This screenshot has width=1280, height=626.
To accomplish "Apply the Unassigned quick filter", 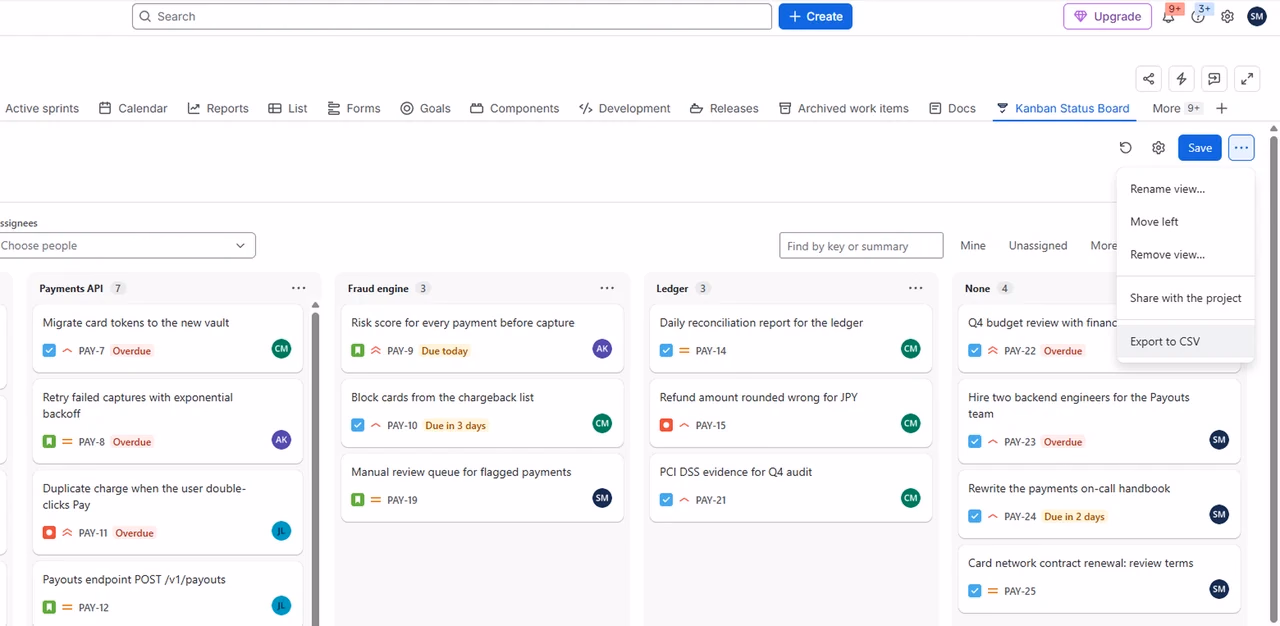I will click(x=1038, y=245).
